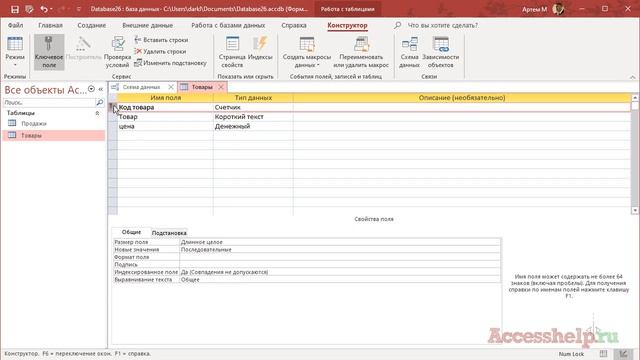Click the Формат поля property value
This screenshot has height=360, width=640.
[340, 257]
